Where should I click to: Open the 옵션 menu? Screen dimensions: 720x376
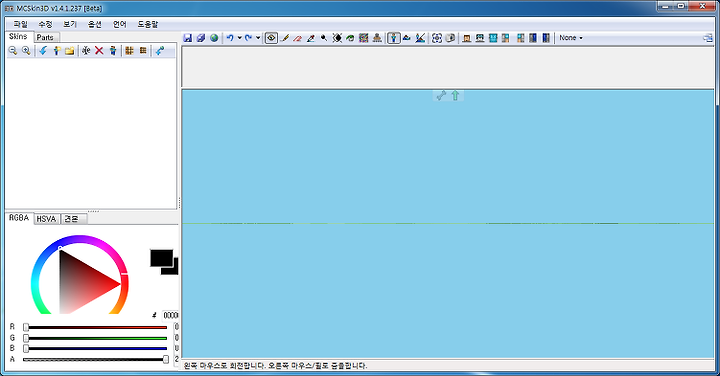(x=95, y=24)
